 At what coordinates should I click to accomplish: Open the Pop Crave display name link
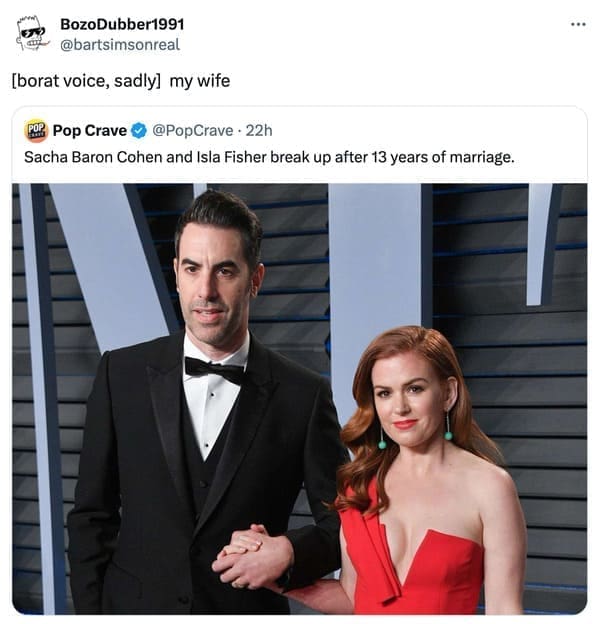(90, 131)
